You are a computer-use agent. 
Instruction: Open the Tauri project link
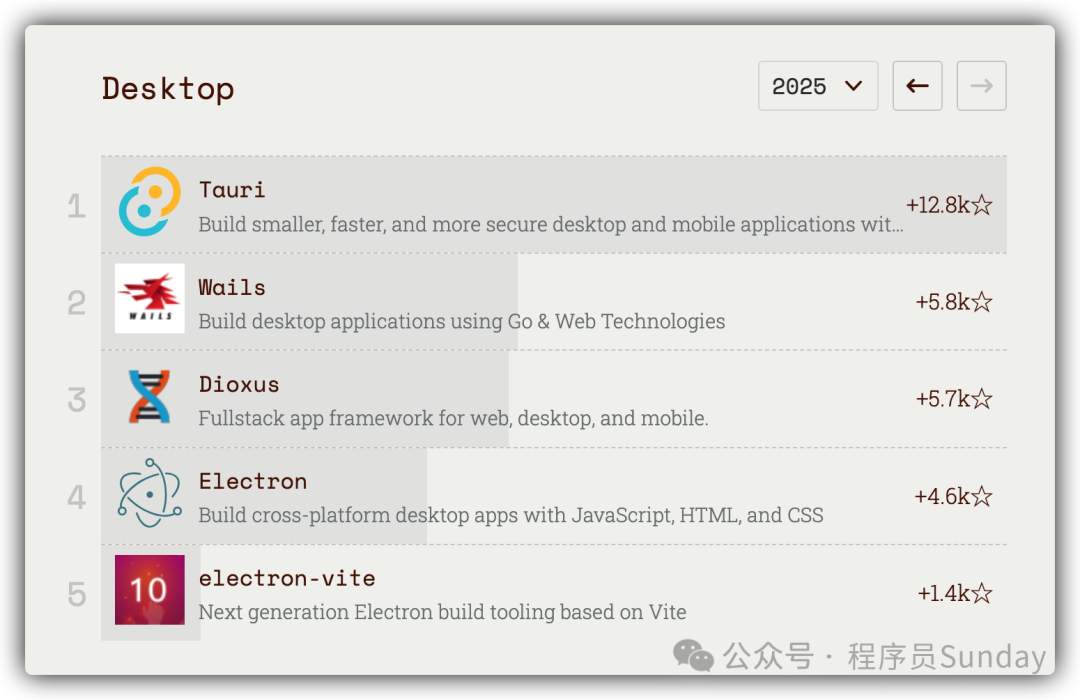(232, 189)
